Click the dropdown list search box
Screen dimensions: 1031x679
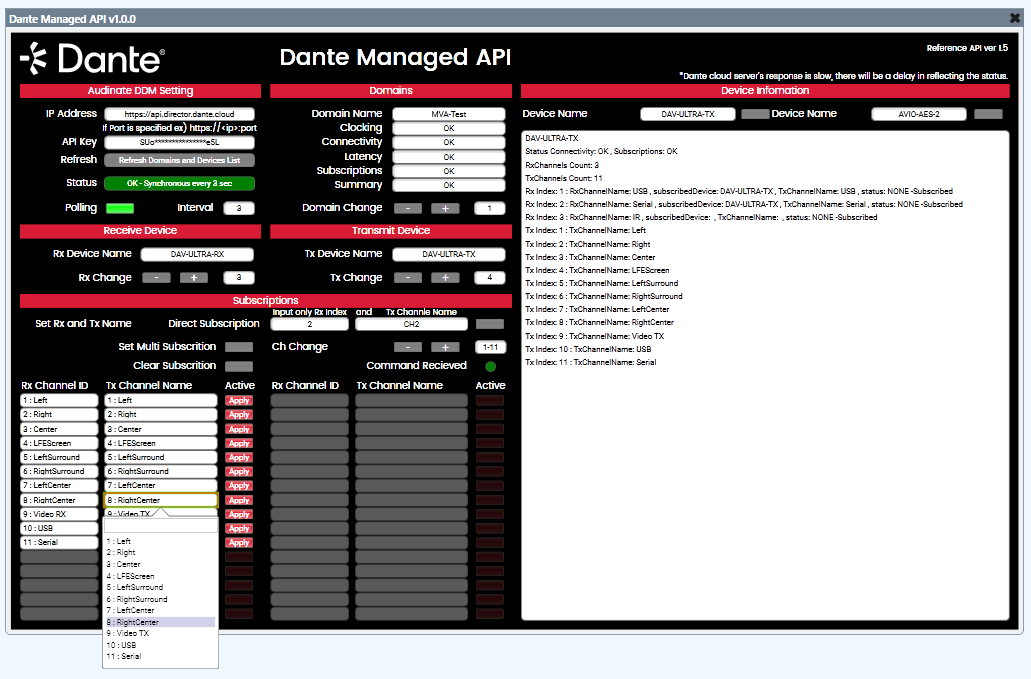point(160,525)
